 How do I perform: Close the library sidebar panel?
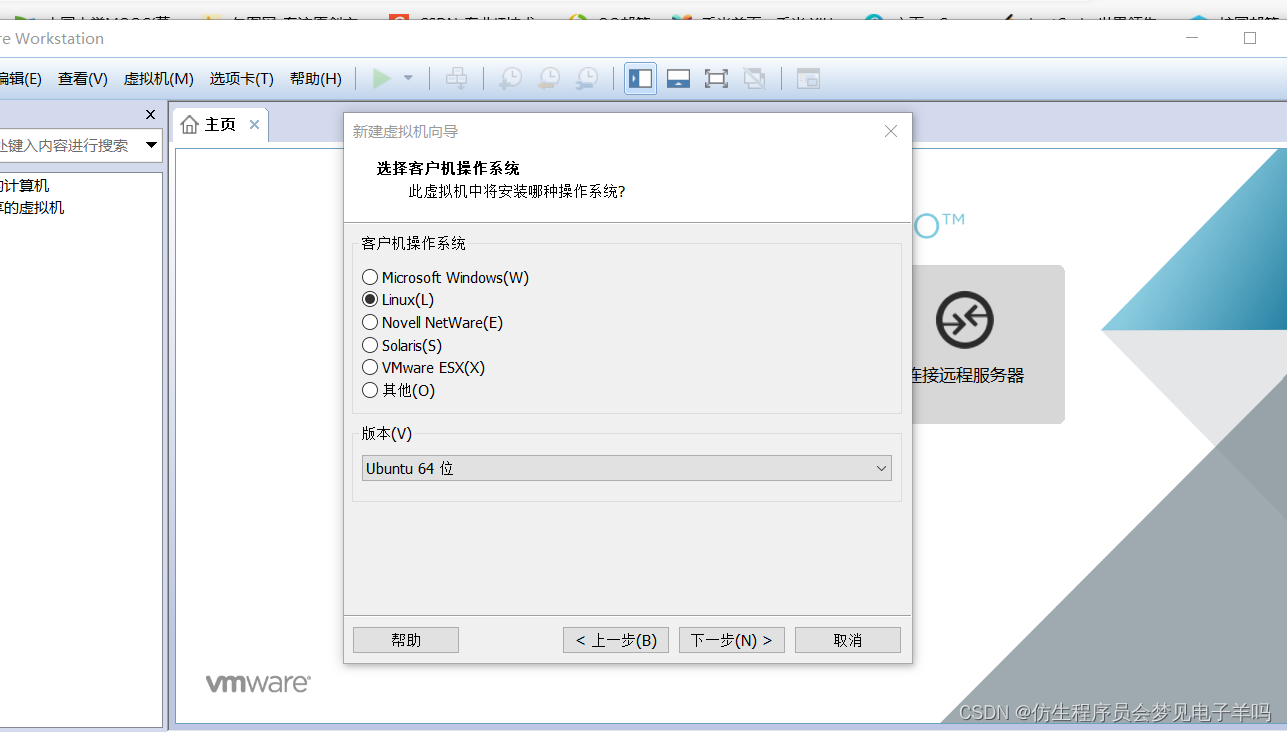[x=151, y=115]
